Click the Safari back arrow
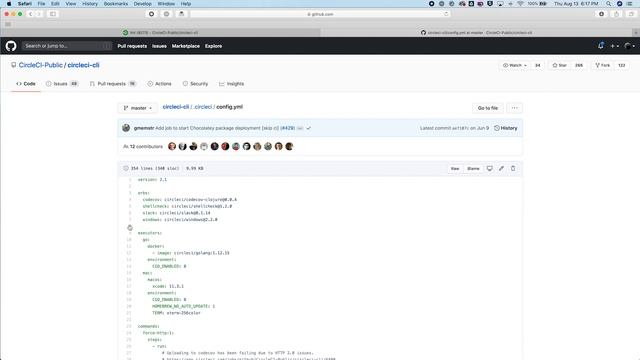The height and width of the screenshot is (360, 640). (x=30, y=14)
